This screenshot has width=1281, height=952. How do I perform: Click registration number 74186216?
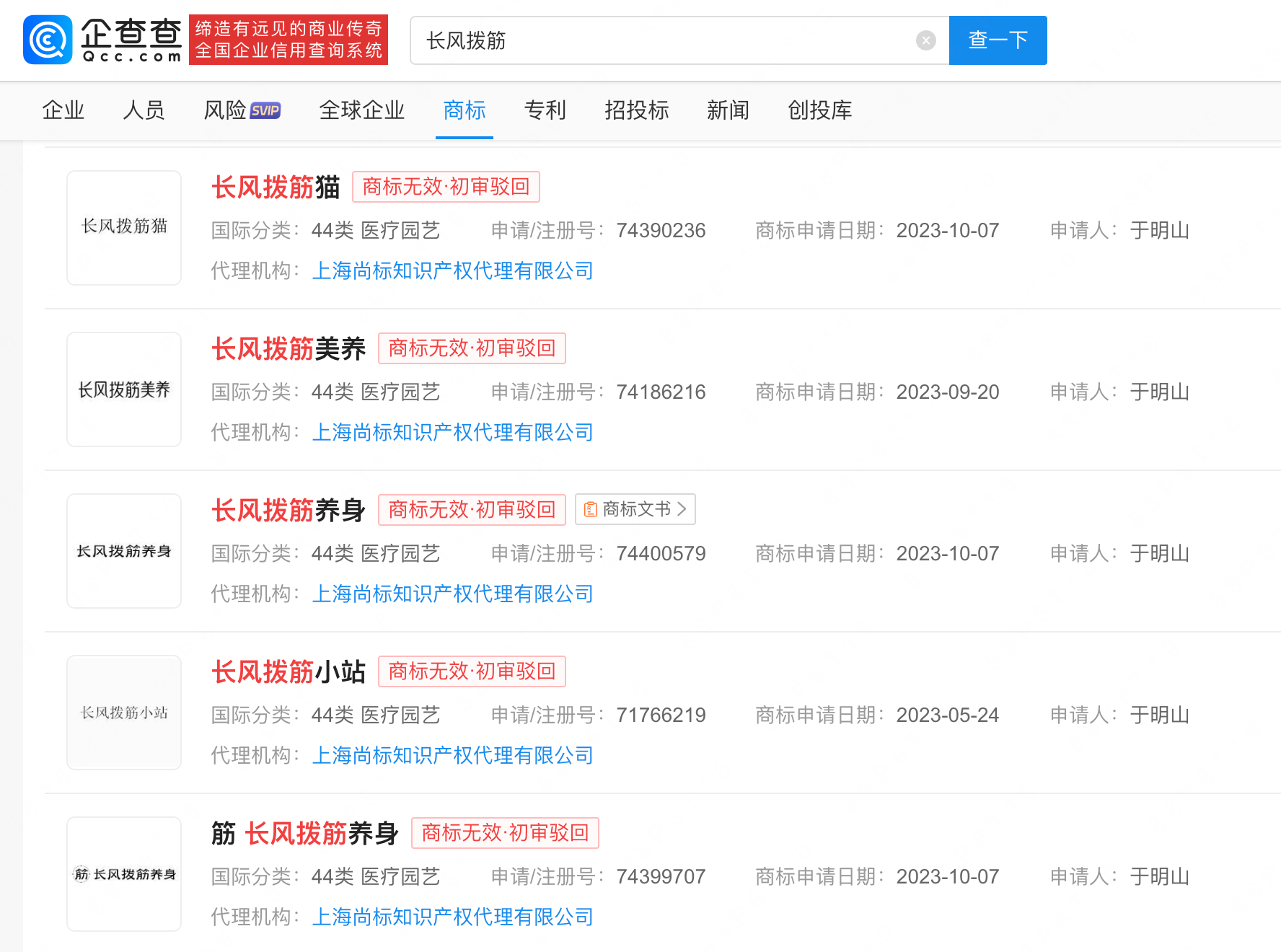[661, 392]
